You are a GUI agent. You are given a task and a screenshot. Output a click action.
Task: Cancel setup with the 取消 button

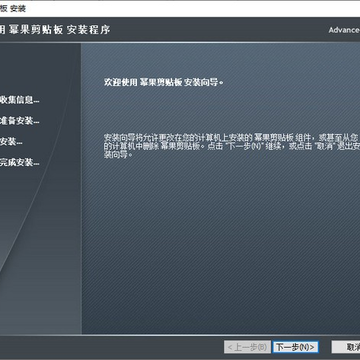(346, 347)
